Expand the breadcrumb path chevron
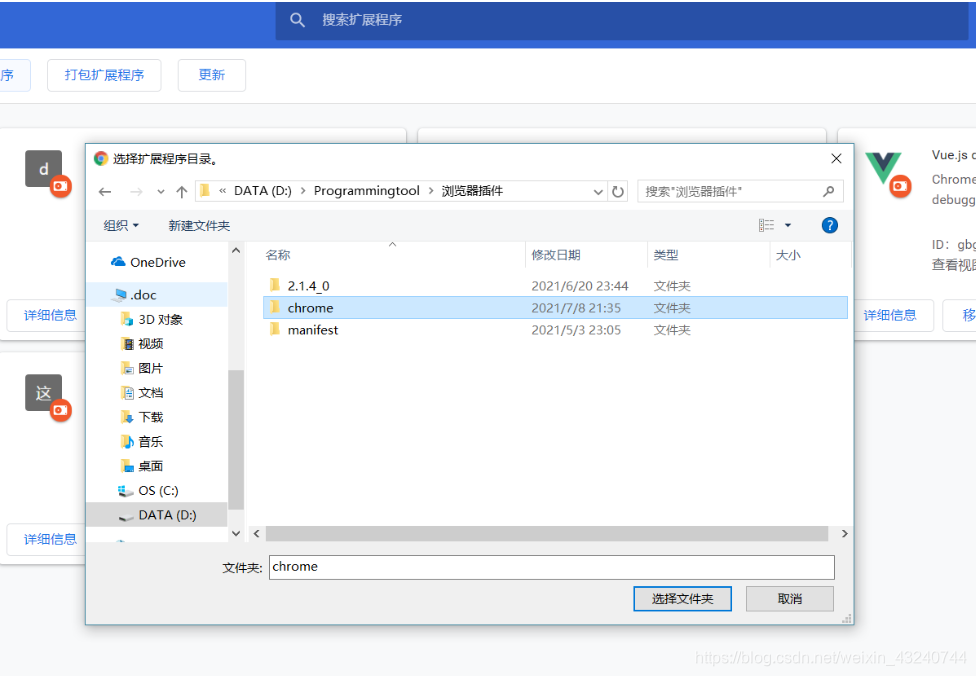 tap(598, 191)
